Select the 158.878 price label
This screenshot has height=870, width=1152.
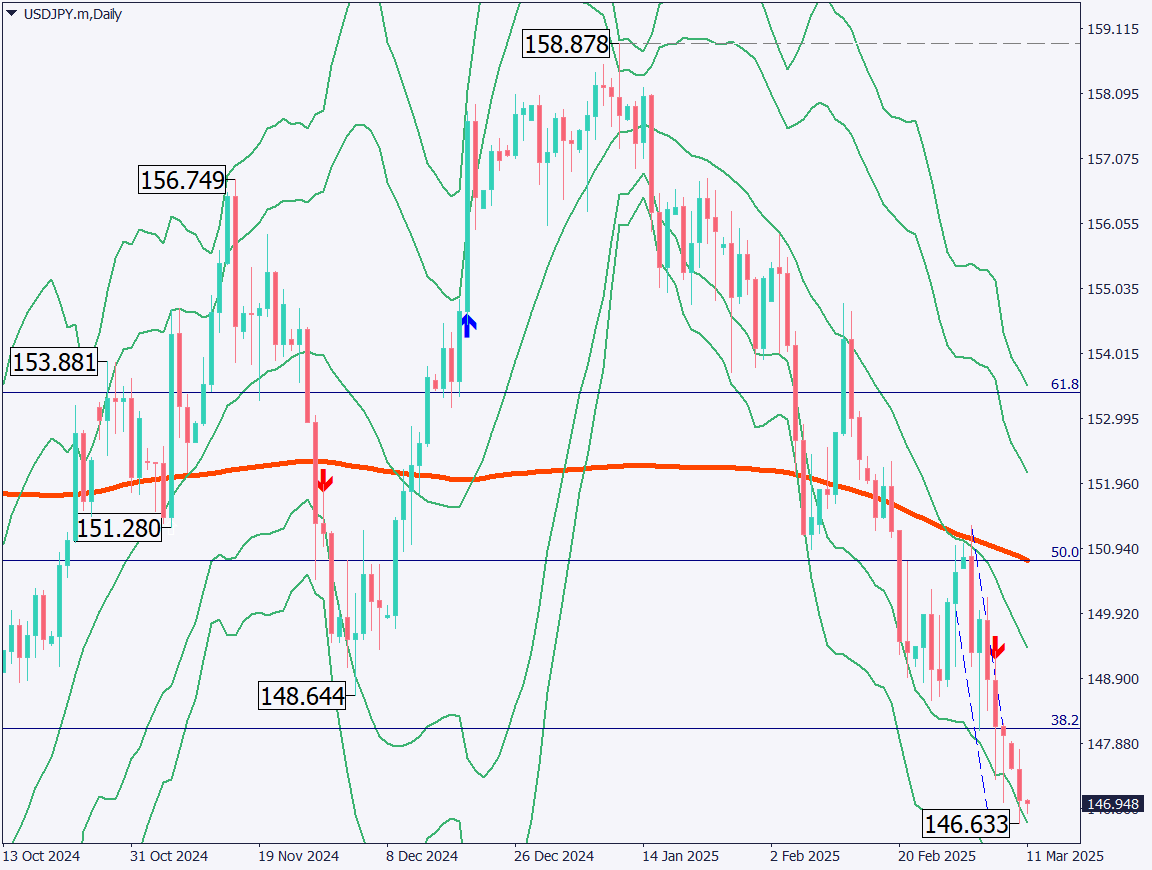tap(568, 45)
